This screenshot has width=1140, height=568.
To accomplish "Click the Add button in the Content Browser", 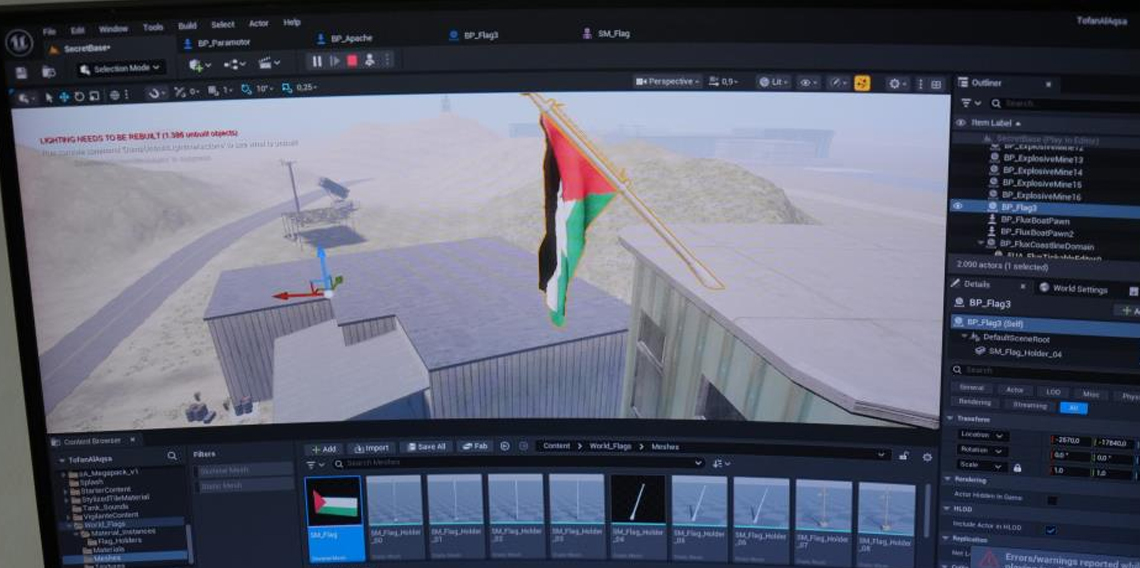I will (324, 449).
